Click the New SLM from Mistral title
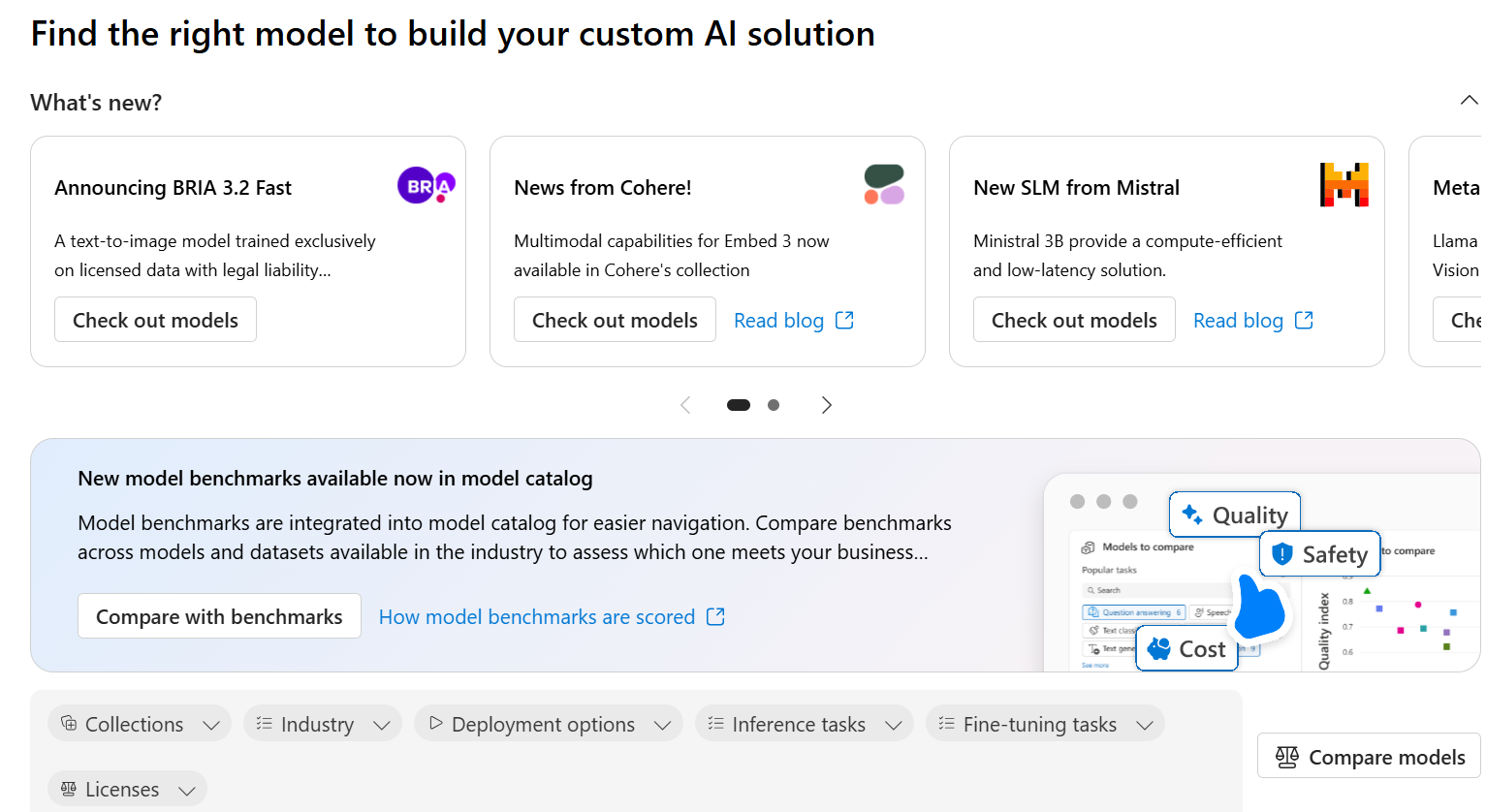 1076,188
